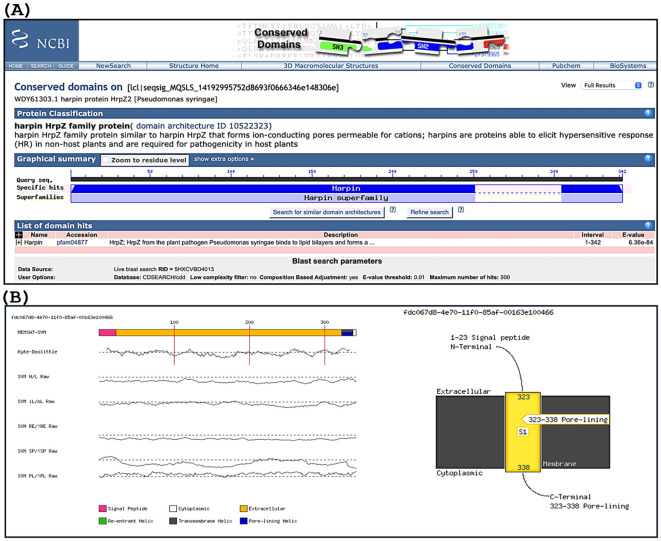
Task: Open the GUIDE link in NCBI bar
Action: coord(66,66)
